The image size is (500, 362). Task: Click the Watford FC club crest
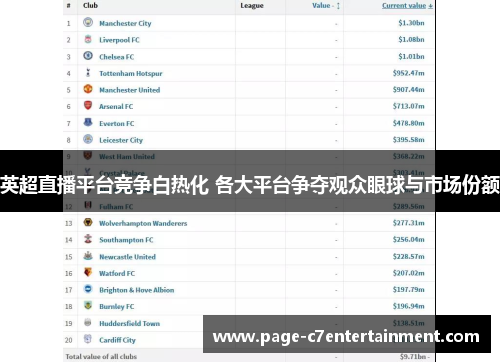pos(88,272)
